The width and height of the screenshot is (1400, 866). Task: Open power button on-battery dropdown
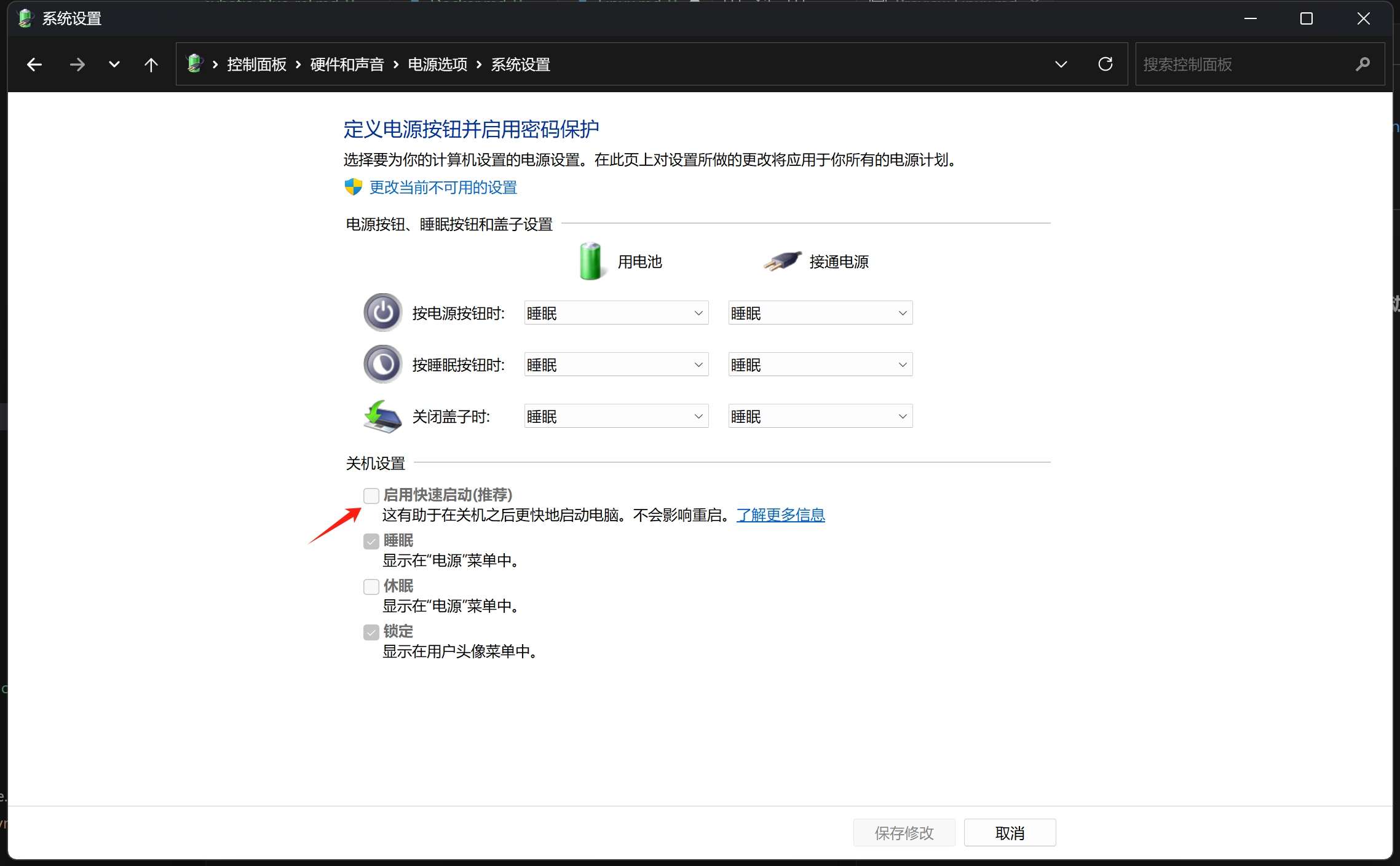616,313
